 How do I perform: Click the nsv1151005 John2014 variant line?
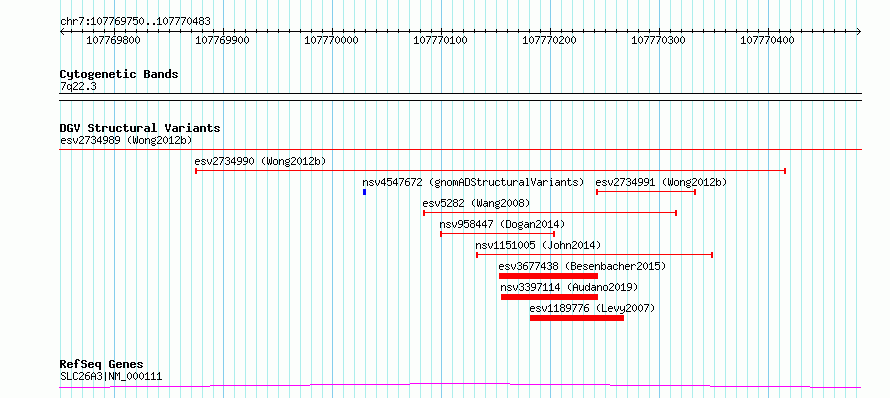point(594,255)
